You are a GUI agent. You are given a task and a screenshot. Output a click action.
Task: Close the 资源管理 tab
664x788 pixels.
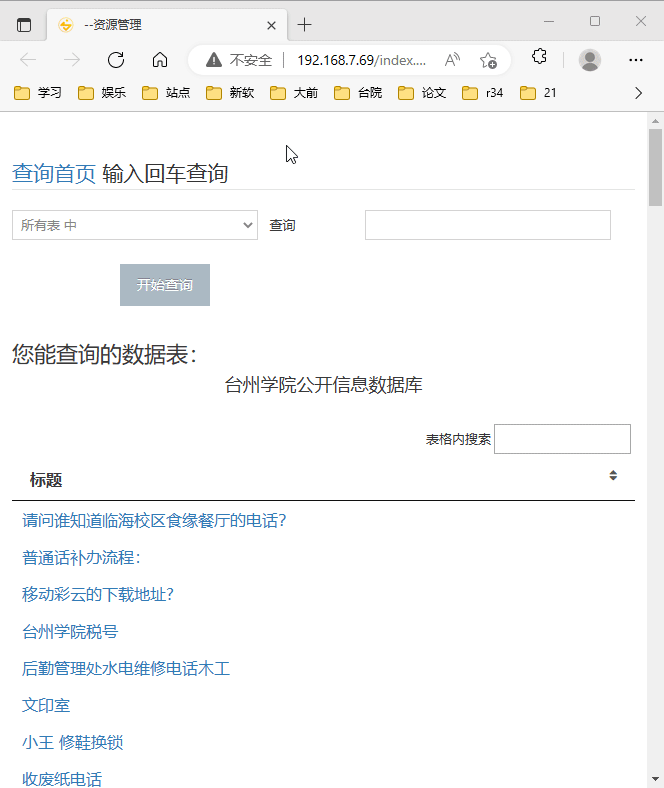click(271, 25)
